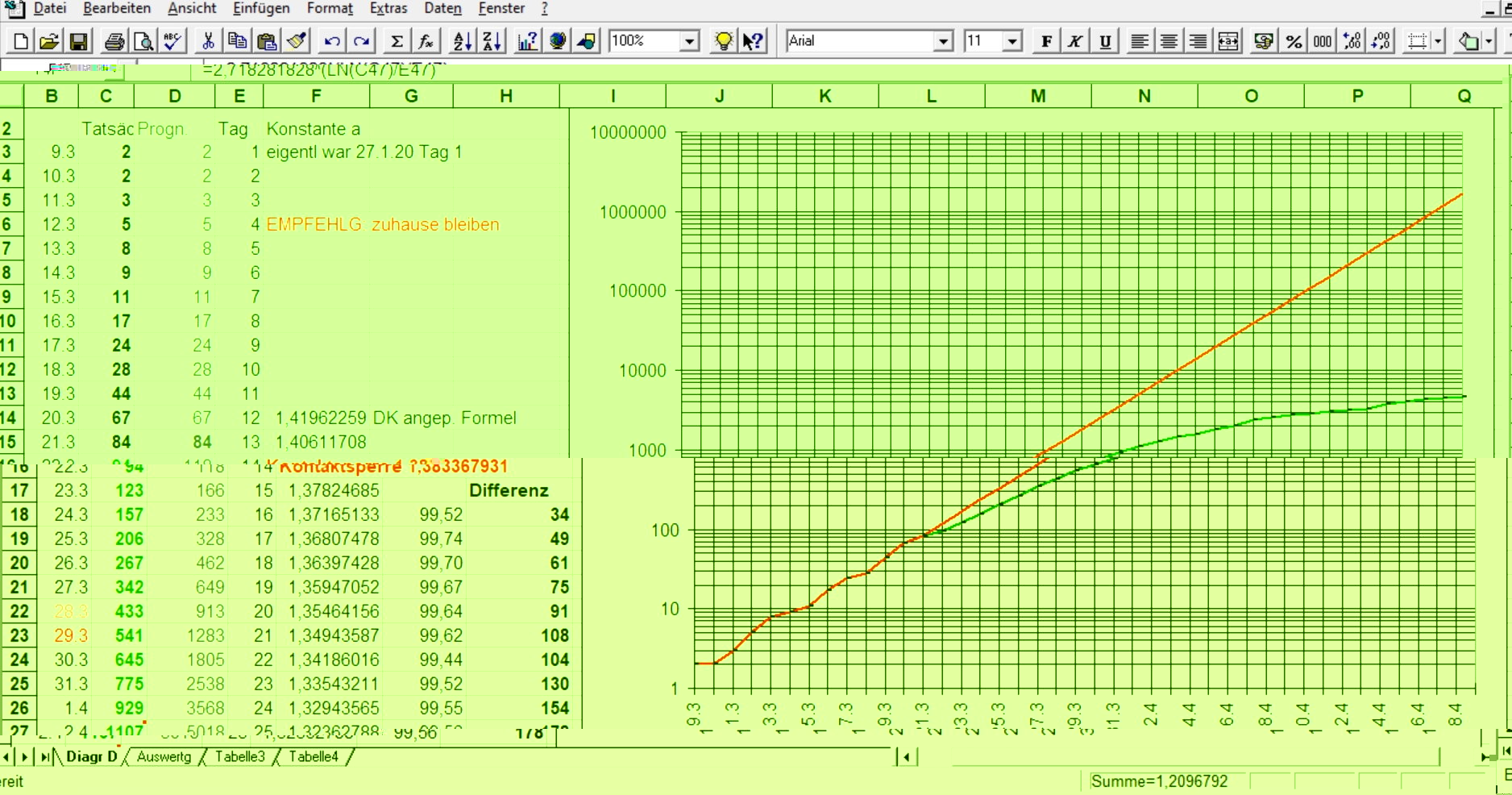Click the AutoSum sigma icon

[397, 41]
